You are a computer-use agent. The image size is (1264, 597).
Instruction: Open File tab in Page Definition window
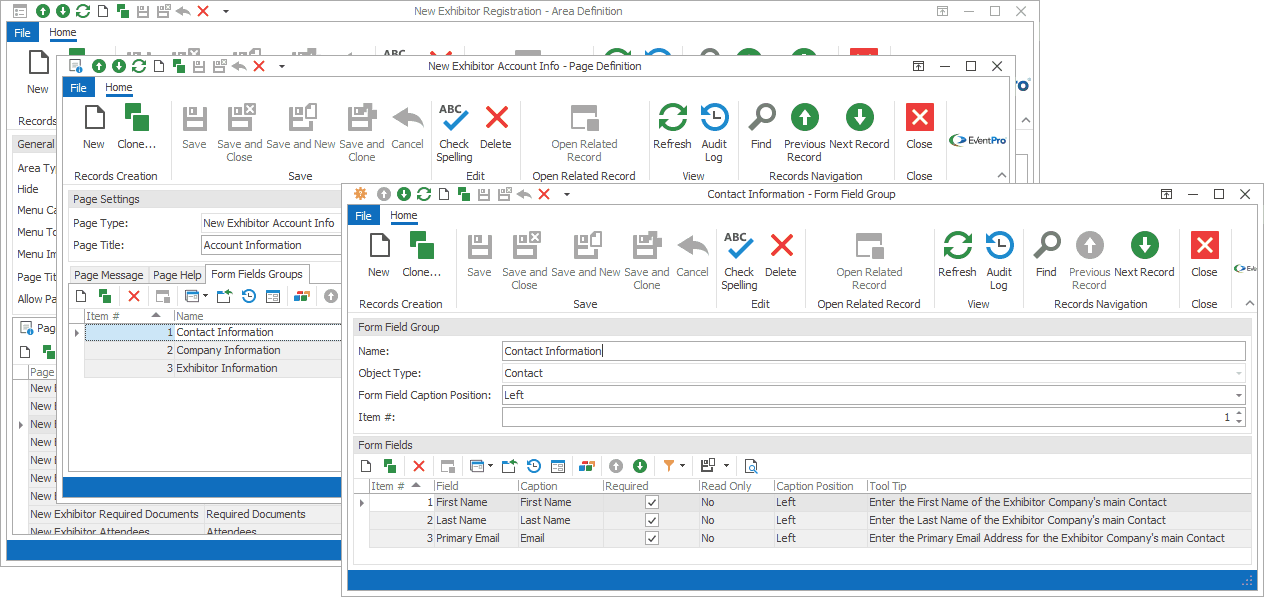tap(79, 88)
